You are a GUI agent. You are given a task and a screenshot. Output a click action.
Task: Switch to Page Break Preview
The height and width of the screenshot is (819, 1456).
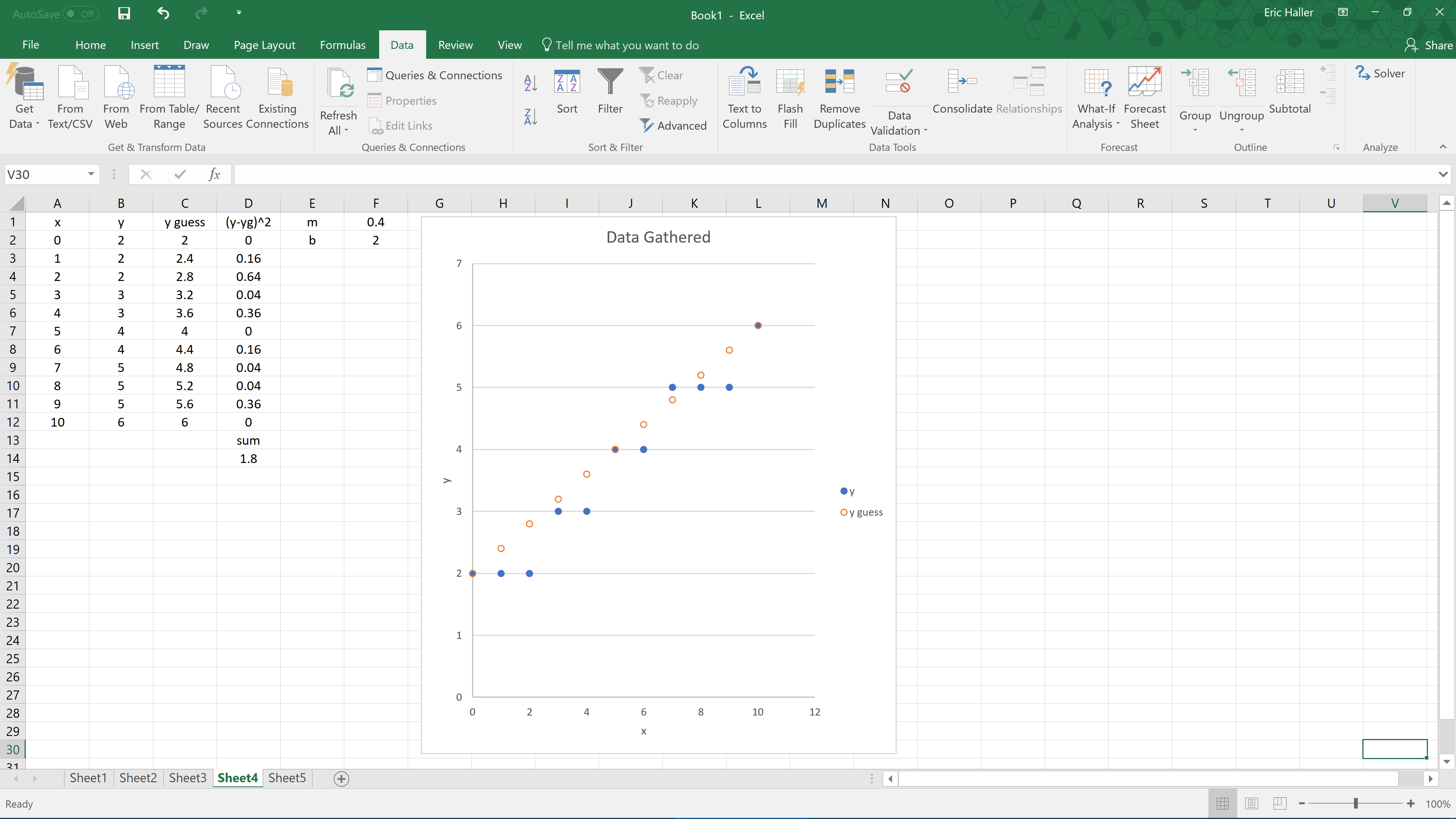click(x=1280, y=803)
